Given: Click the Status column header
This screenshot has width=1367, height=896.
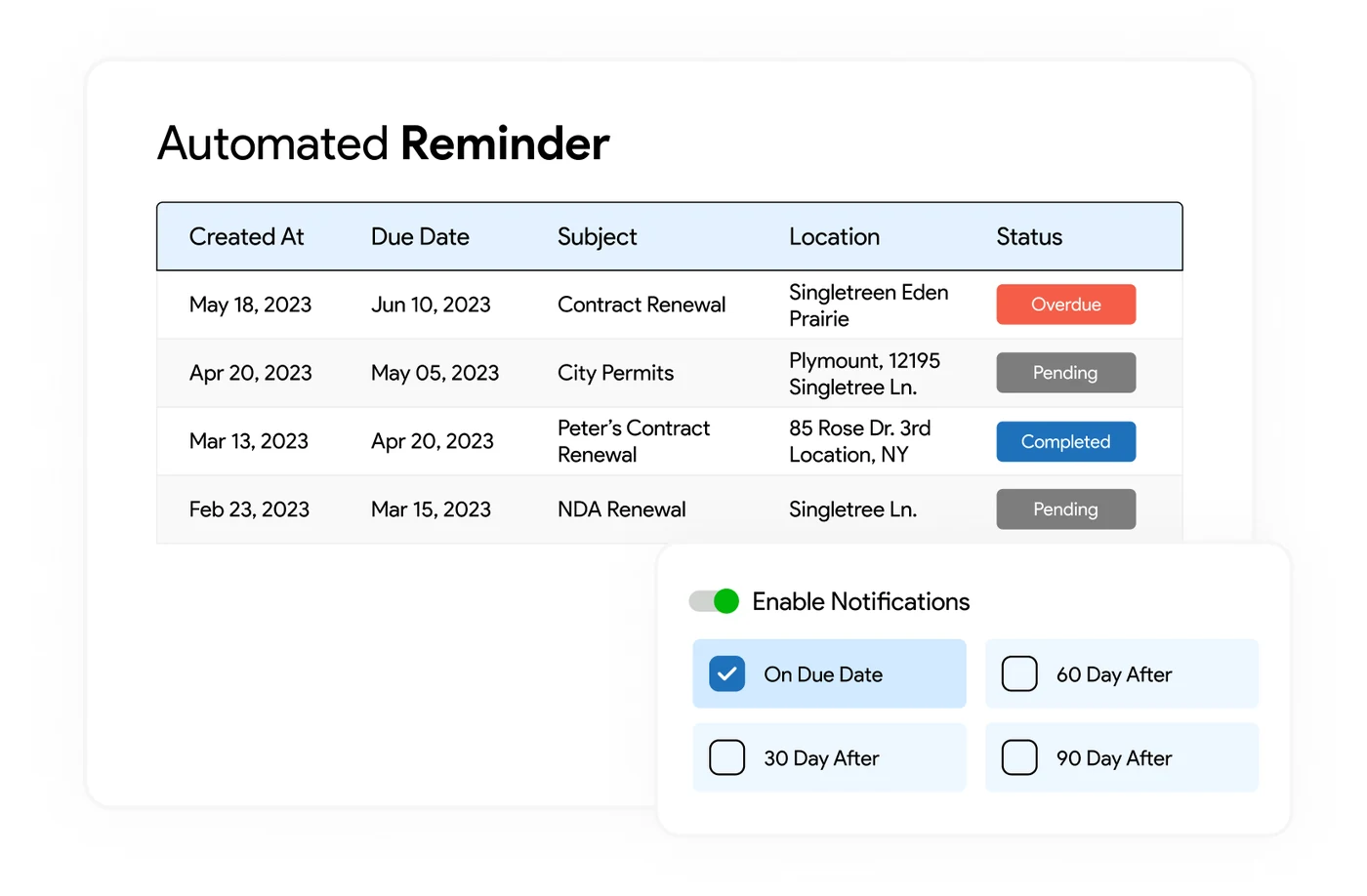Looking at the screenshot, I should pos(1029,237).
